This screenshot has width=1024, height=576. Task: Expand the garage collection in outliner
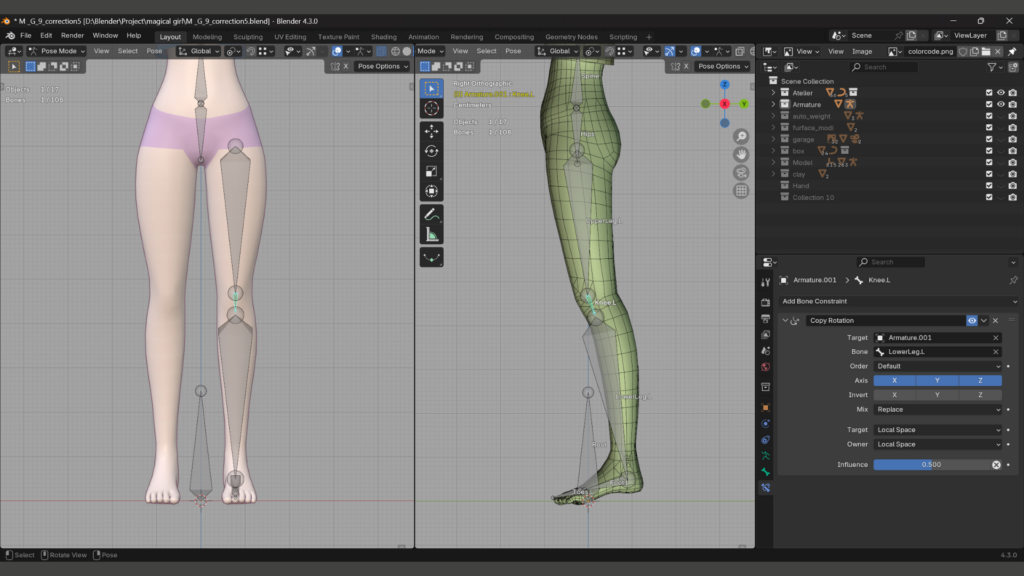[773, 139]
